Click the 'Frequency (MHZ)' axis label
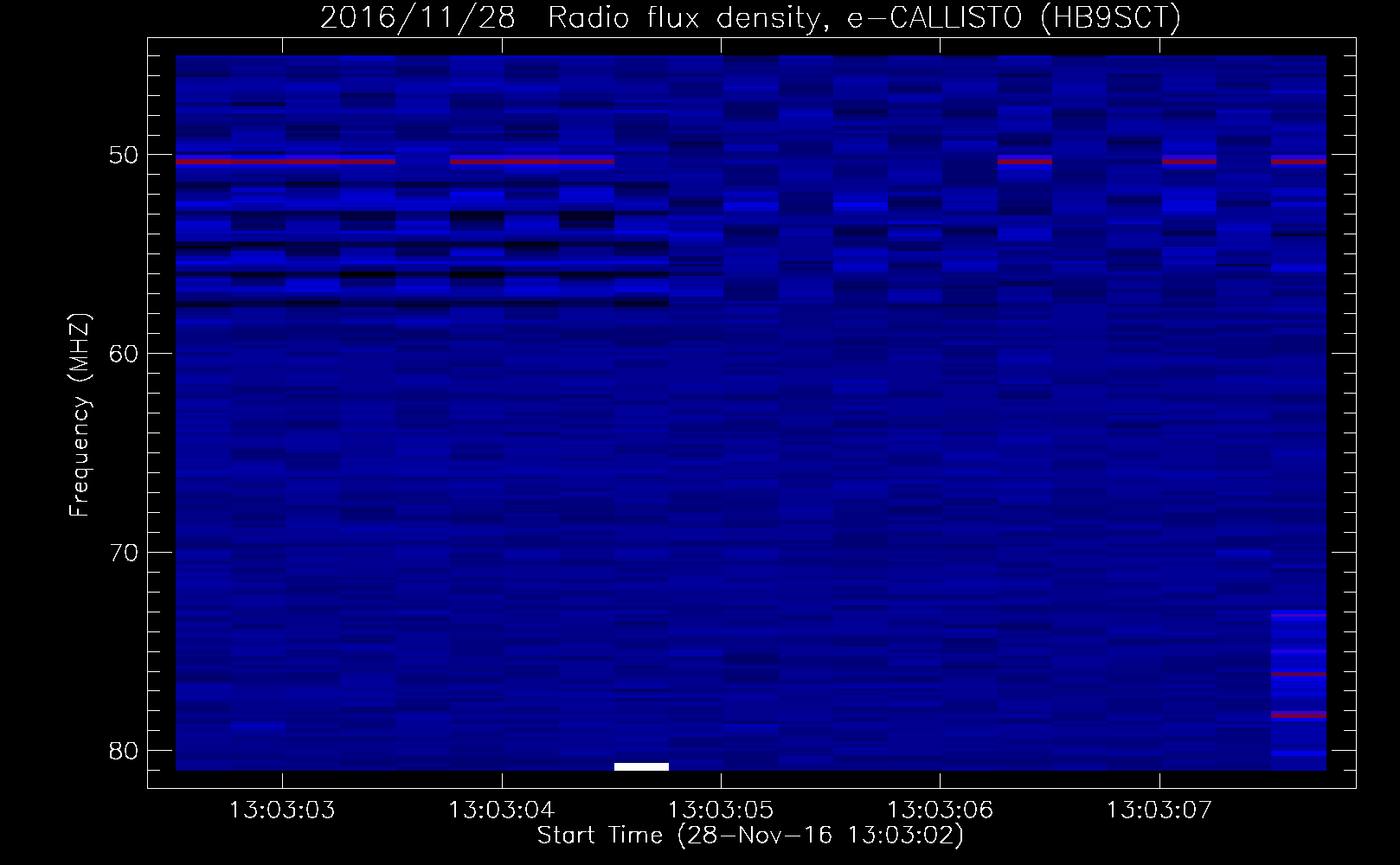Viewport: 1400px width, 865px height. (x=80, y=415)
